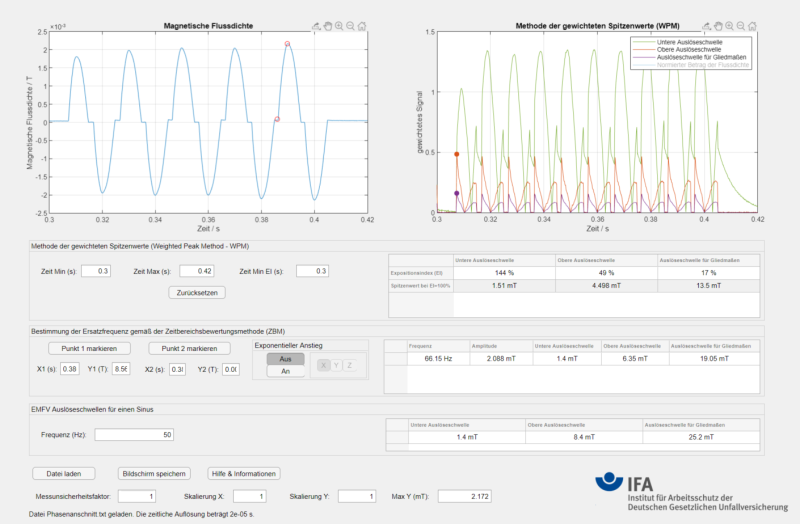Image resolution: width=800 pixels, height=524 pixels.
Task: Click the Zurücksetzen button
Action: point(201,293)
